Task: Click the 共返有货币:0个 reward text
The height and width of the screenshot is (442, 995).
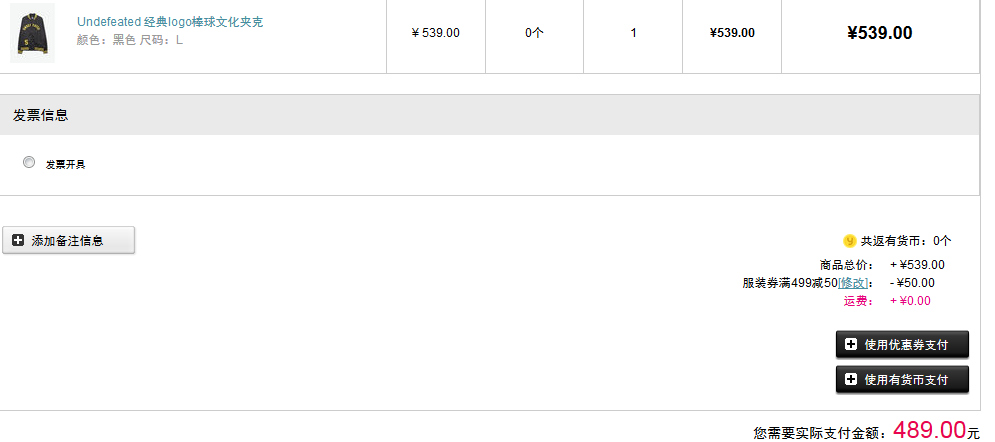Action: (906, 241)
